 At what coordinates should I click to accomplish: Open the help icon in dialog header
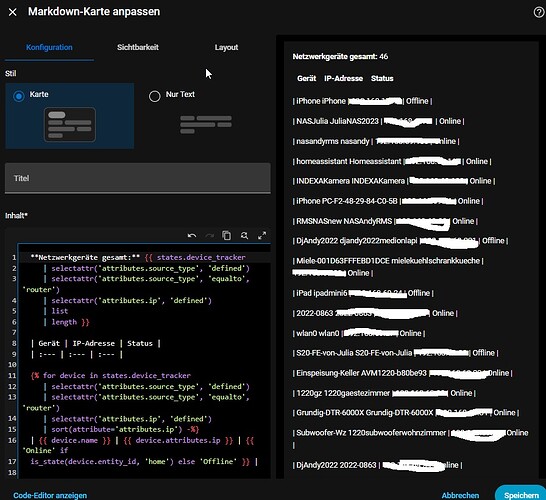539,12
